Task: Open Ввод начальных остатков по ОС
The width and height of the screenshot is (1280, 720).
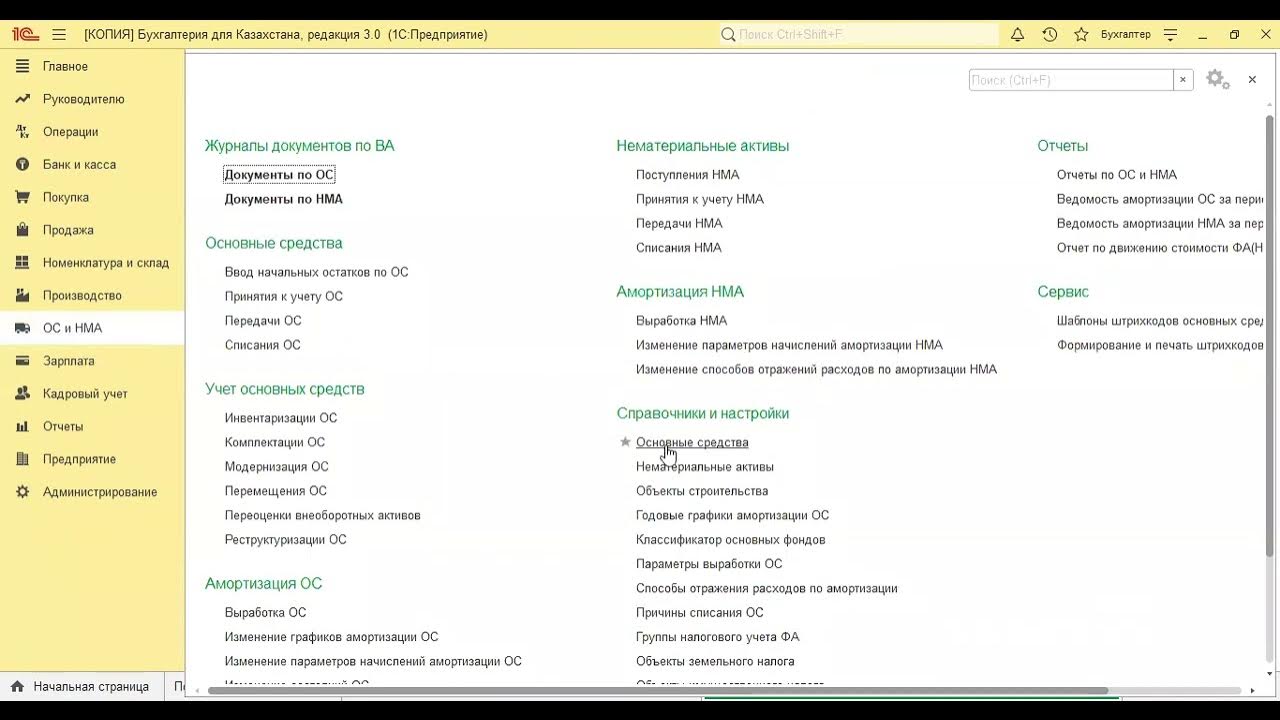Action: tap(316, 272)
